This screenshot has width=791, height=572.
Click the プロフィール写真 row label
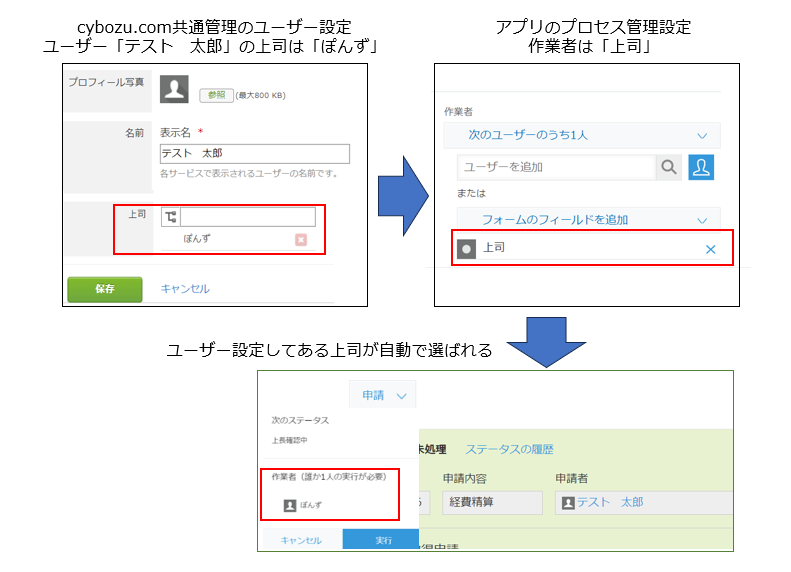106,82
